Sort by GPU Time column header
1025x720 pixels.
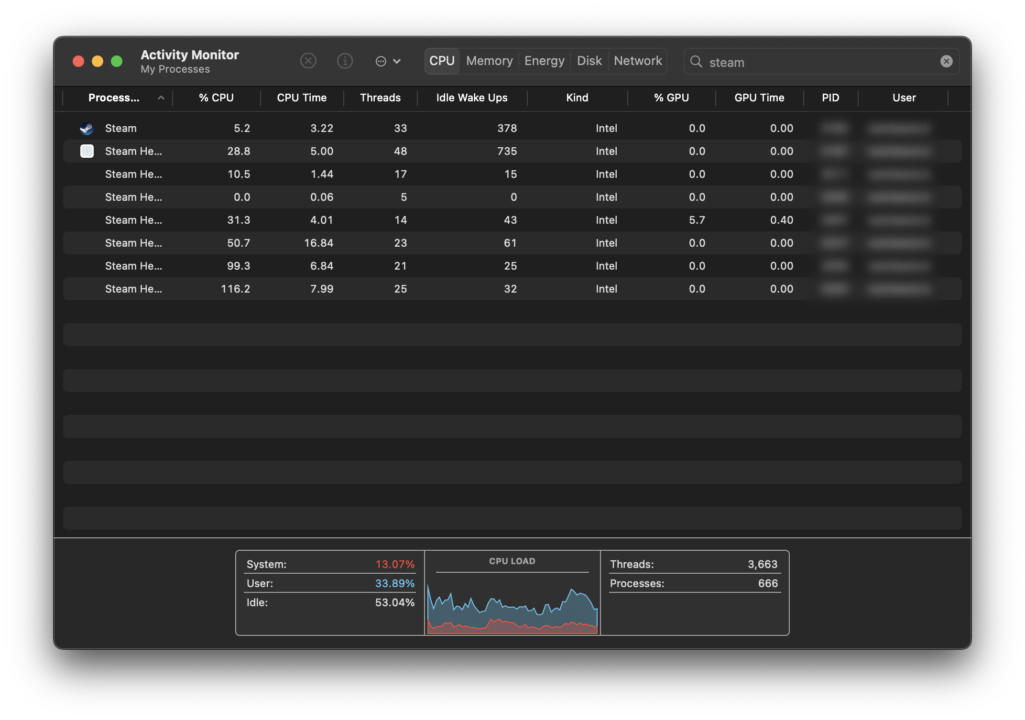click(x=759, y=97)
